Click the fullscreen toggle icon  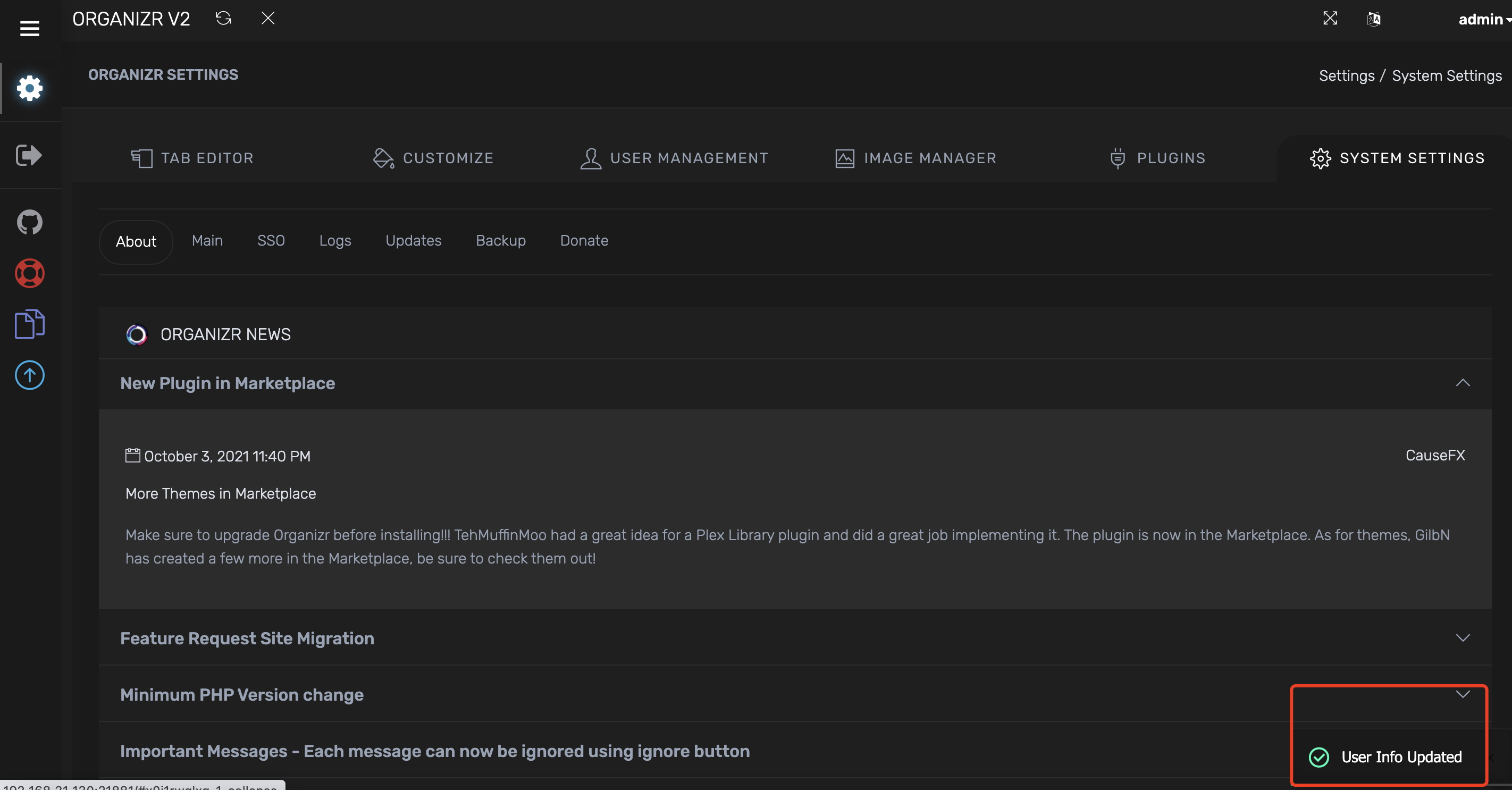pyautogui.click(x=1330, y=18)
